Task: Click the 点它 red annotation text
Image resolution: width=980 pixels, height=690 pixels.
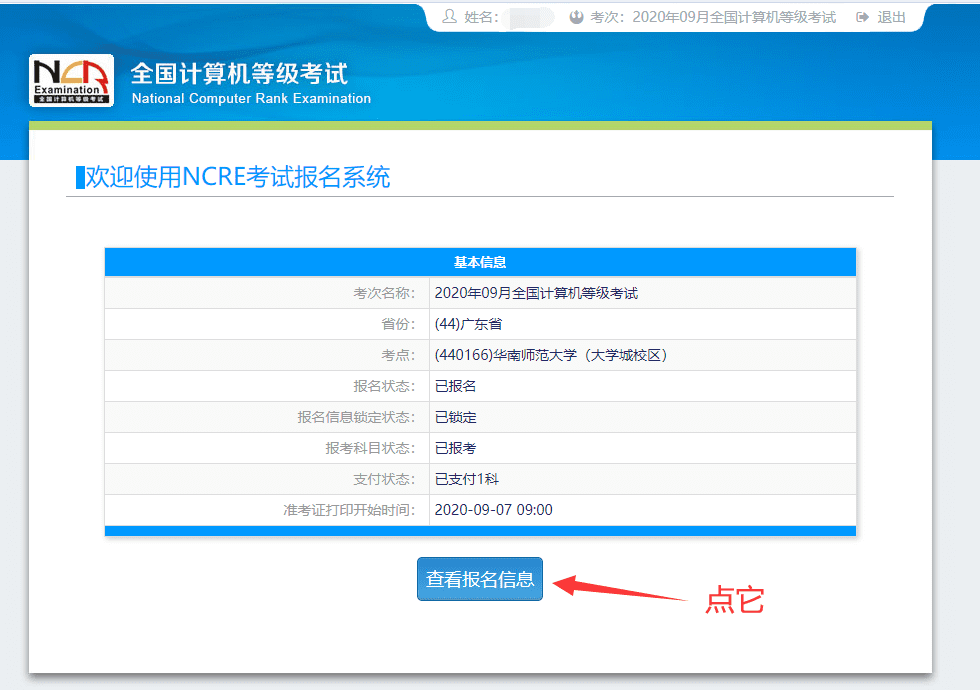Action: pos(735,600)
